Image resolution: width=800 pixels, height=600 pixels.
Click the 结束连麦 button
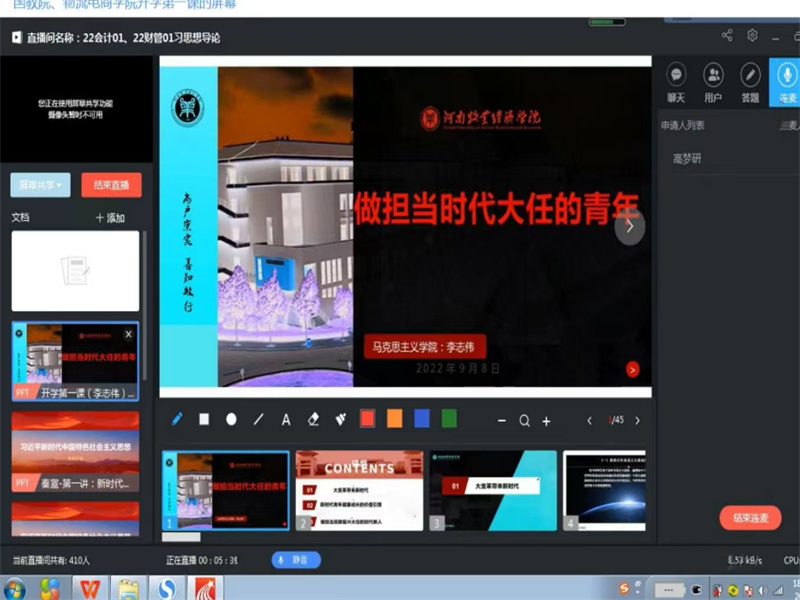click(750, 517)
